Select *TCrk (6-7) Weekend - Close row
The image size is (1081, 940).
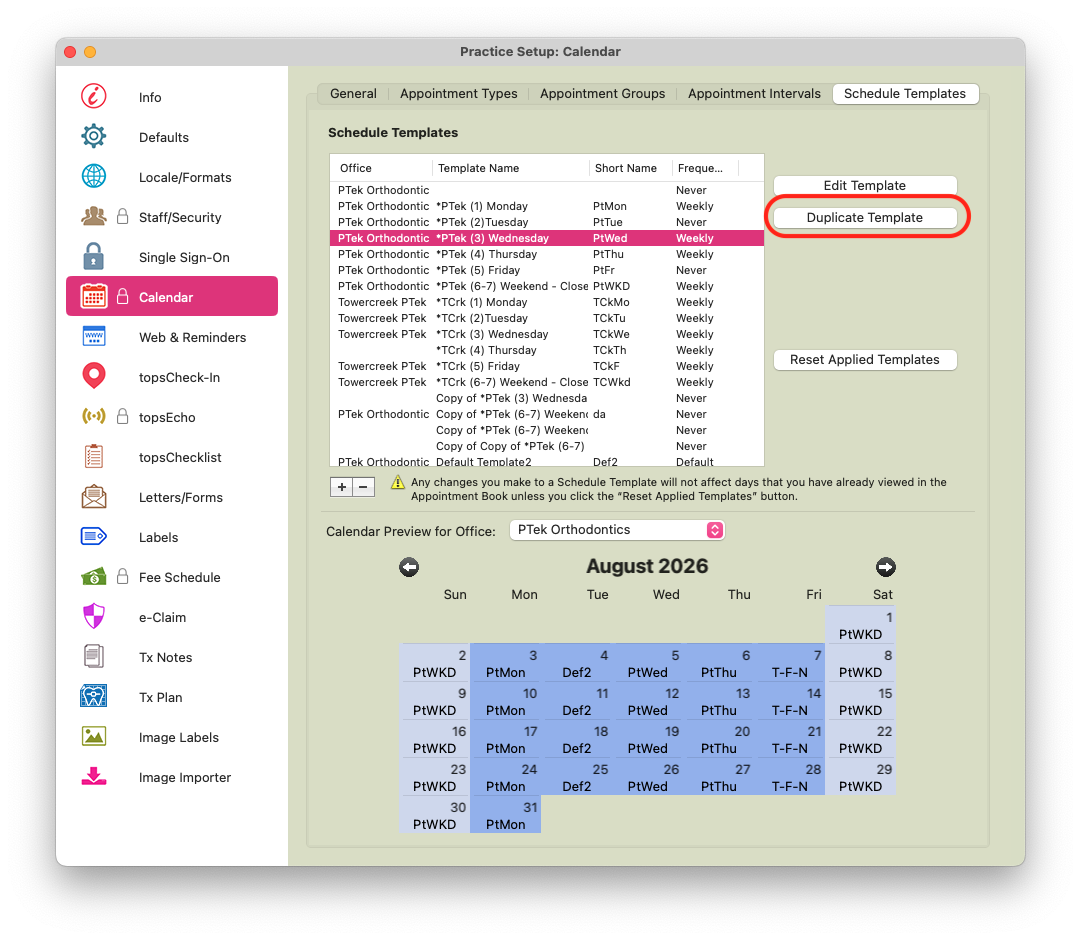547,382
